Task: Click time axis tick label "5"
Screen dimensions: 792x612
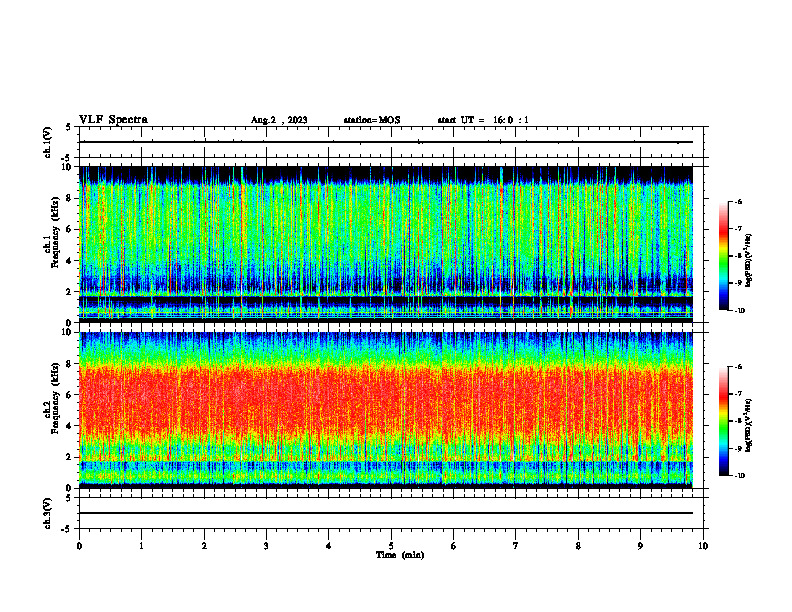Action: (391, 546)
